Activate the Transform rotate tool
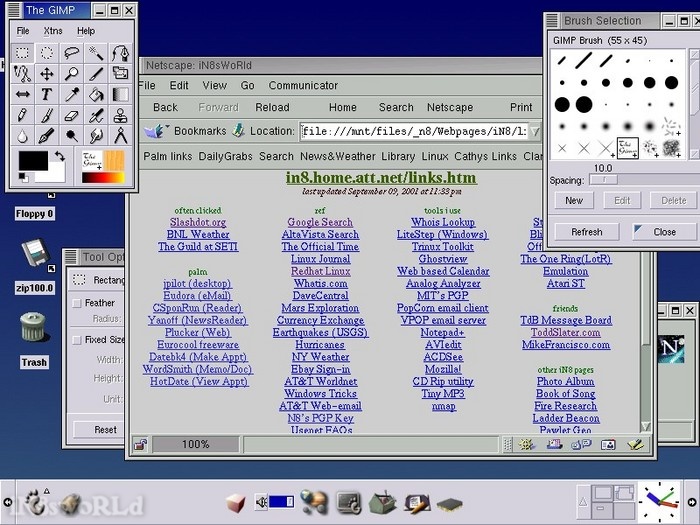This screenshot has width=700, height=525. point(121,74)
